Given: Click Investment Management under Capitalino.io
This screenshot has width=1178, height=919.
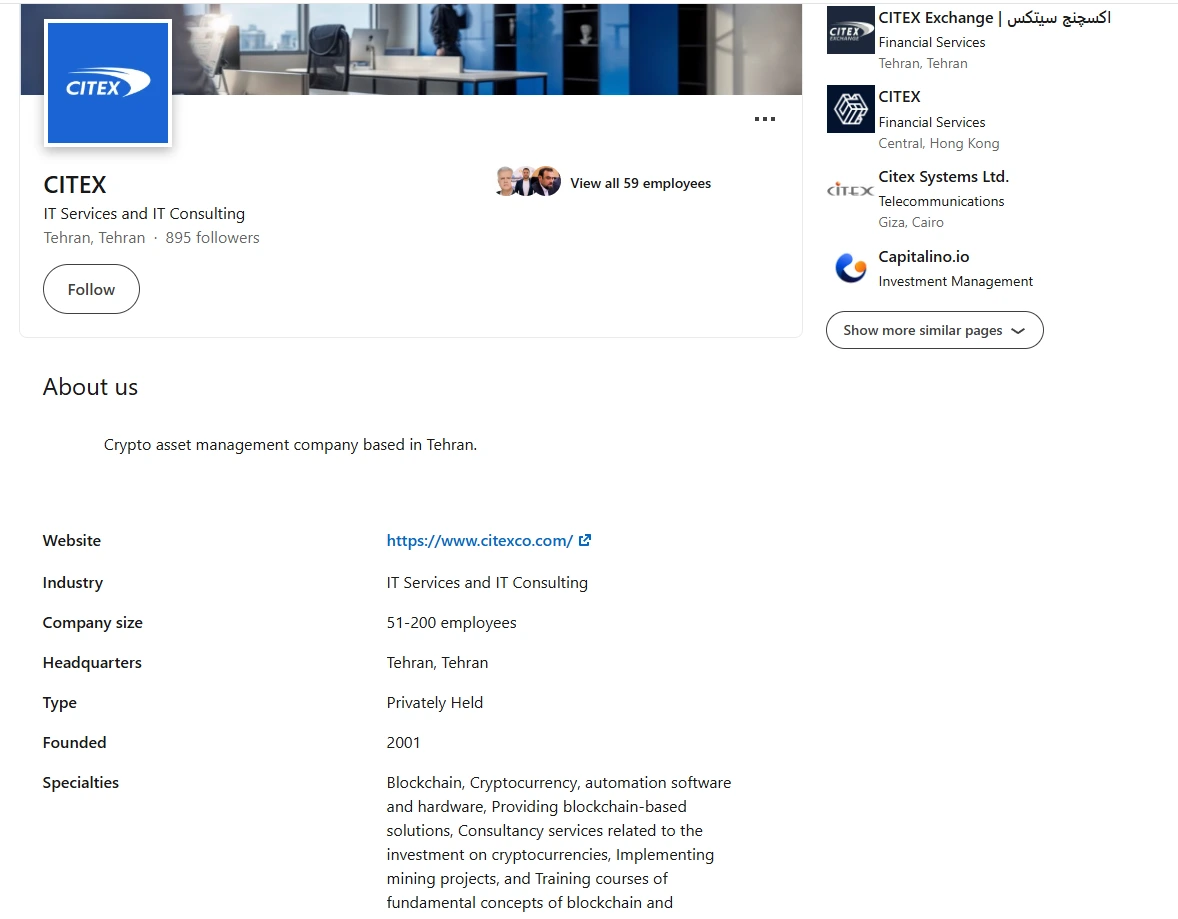Looking at the screenshot, I should pos(956,281).
